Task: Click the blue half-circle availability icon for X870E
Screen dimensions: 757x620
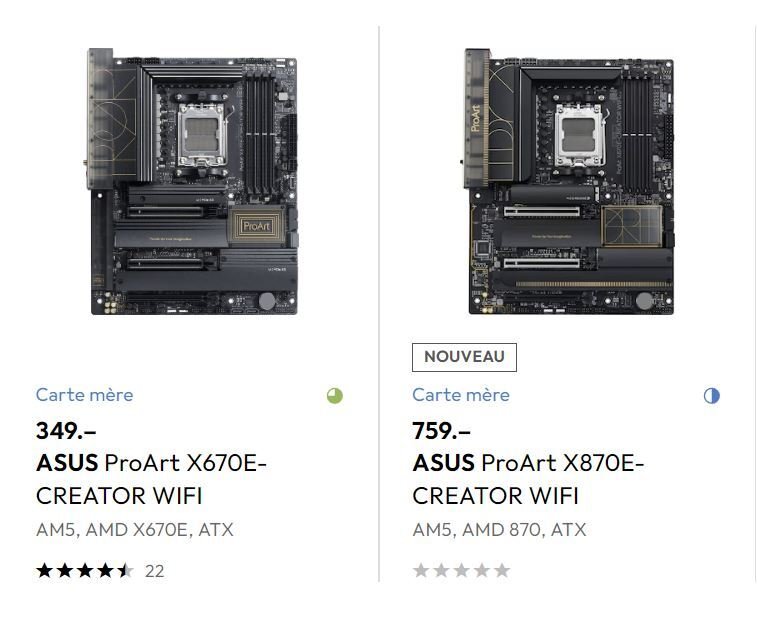Action: 711,395
